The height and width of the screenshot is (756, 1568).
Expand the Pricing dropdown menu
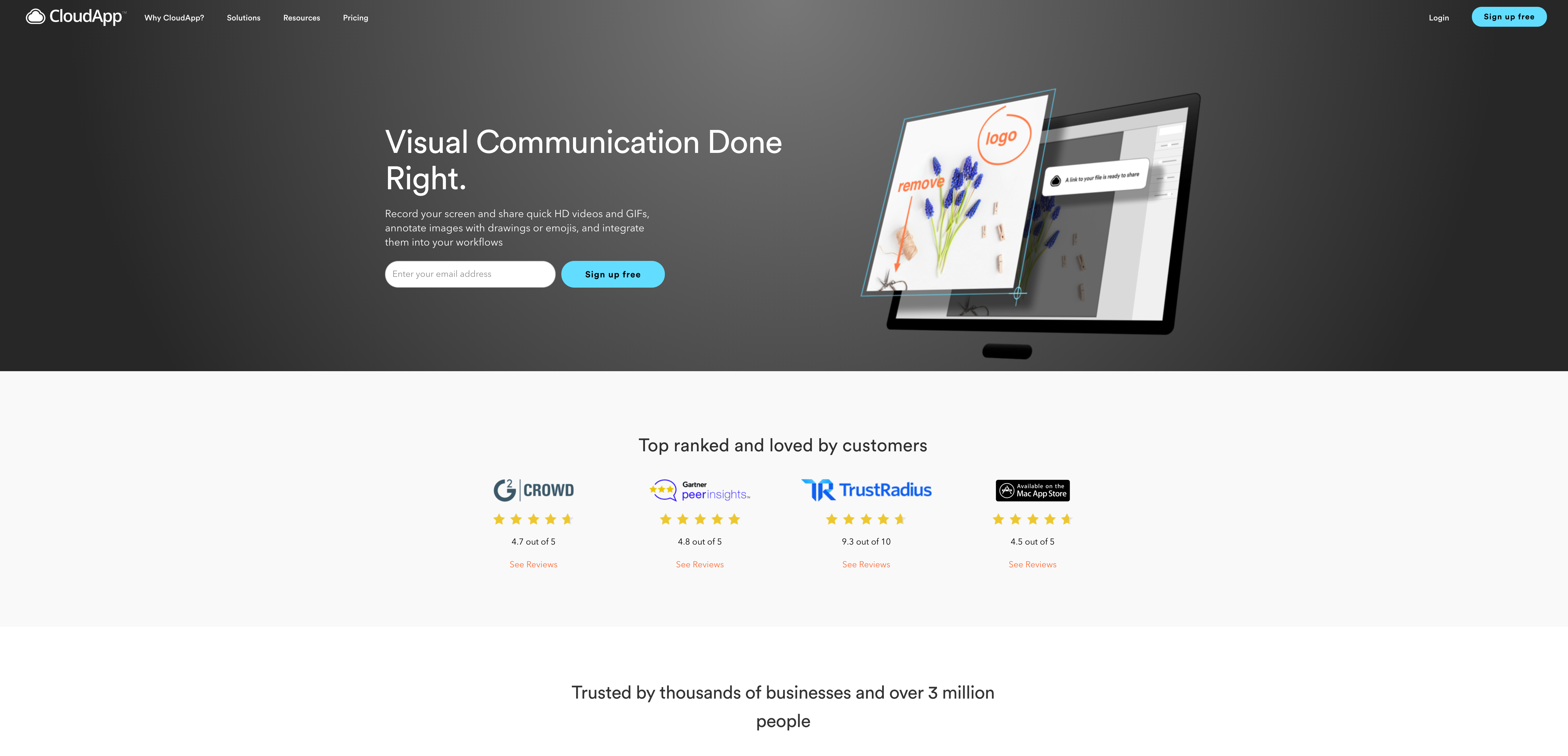[x=355, y=17]
